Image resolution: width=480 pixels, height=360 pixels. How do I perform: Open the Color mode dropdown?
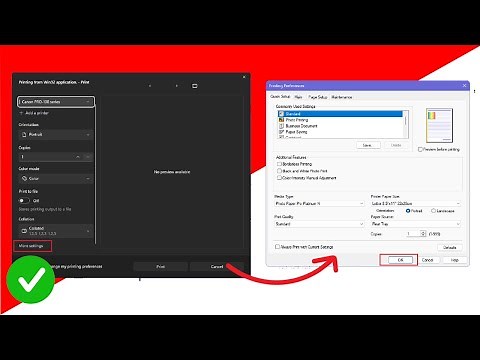[56, 179]
